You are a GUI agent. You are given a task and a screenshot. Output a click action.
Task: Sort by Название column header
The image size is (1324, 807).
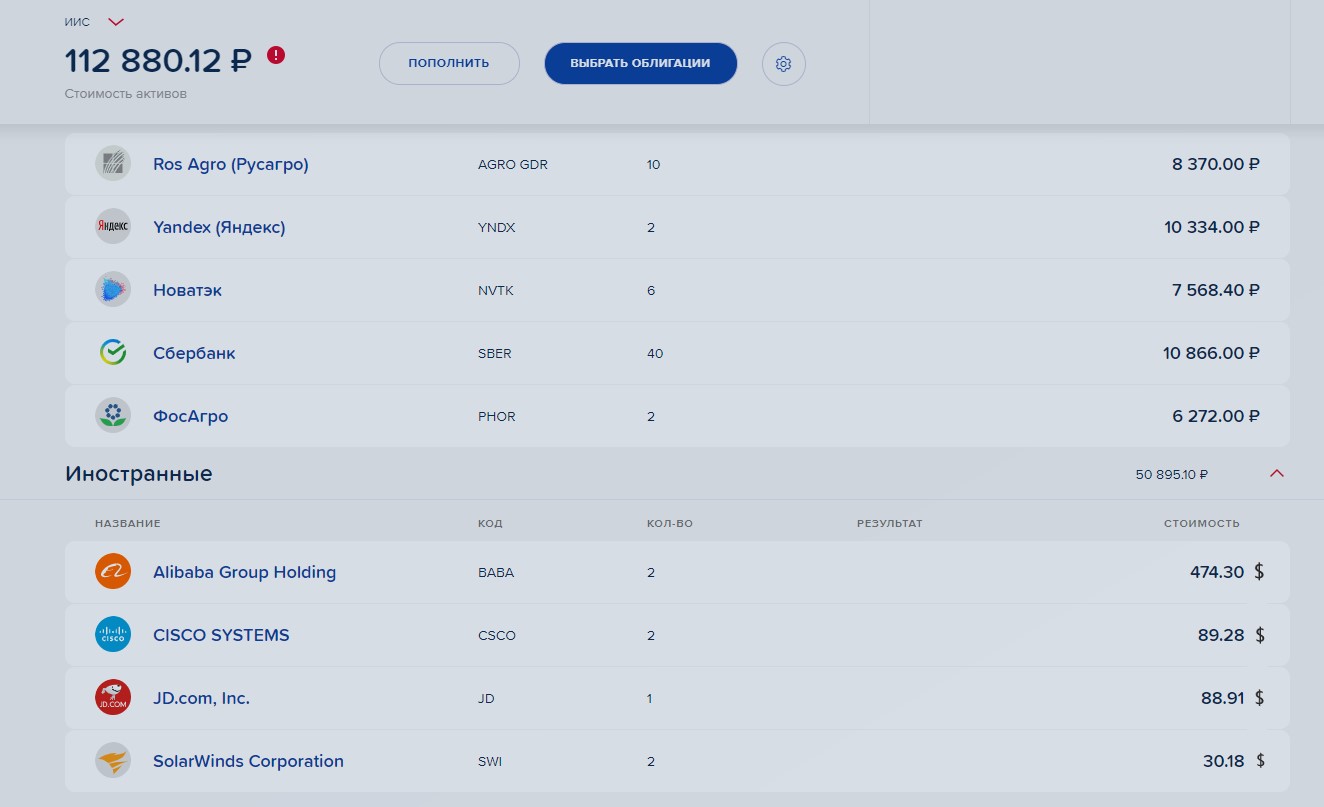pos(128,523)
